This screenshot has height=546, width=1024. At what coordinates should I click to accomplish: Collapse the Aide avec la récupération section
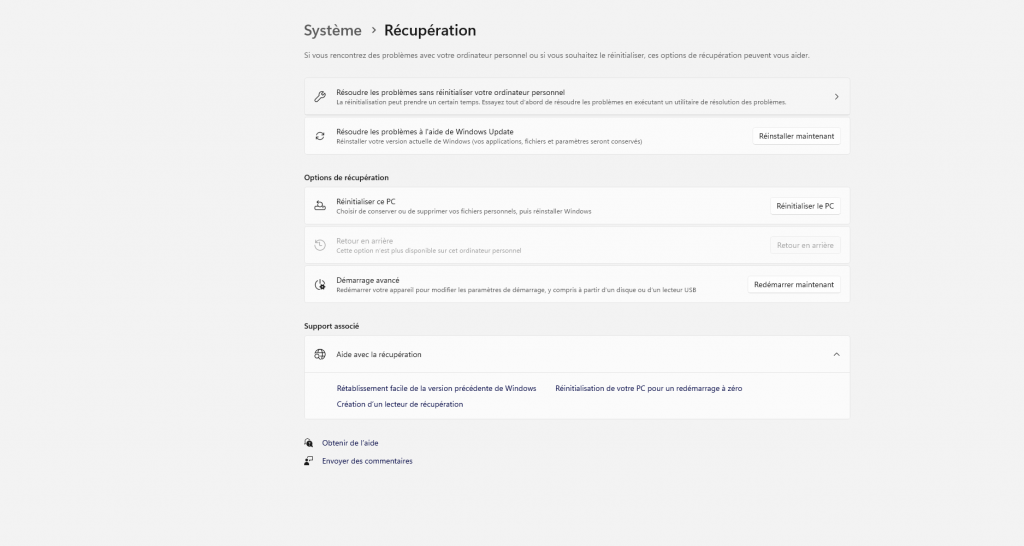coord(836,354)
